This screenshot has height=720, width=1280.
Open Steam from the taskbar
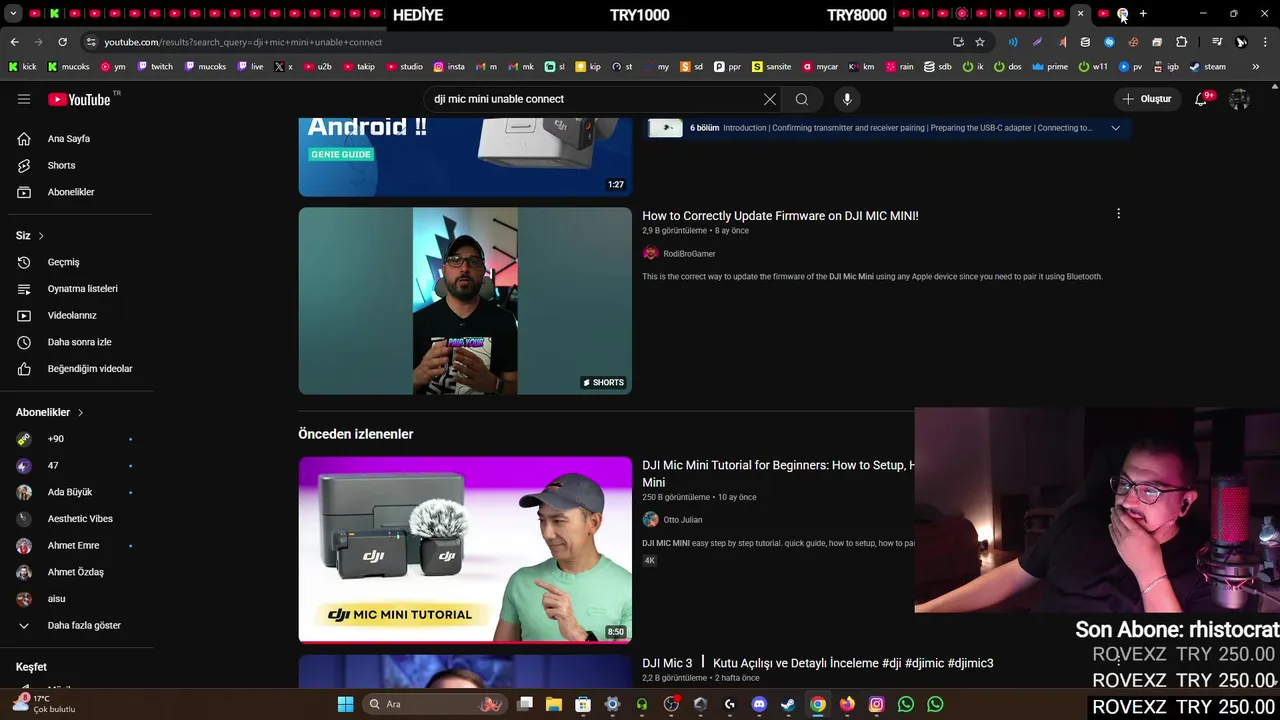click(788, 704)
